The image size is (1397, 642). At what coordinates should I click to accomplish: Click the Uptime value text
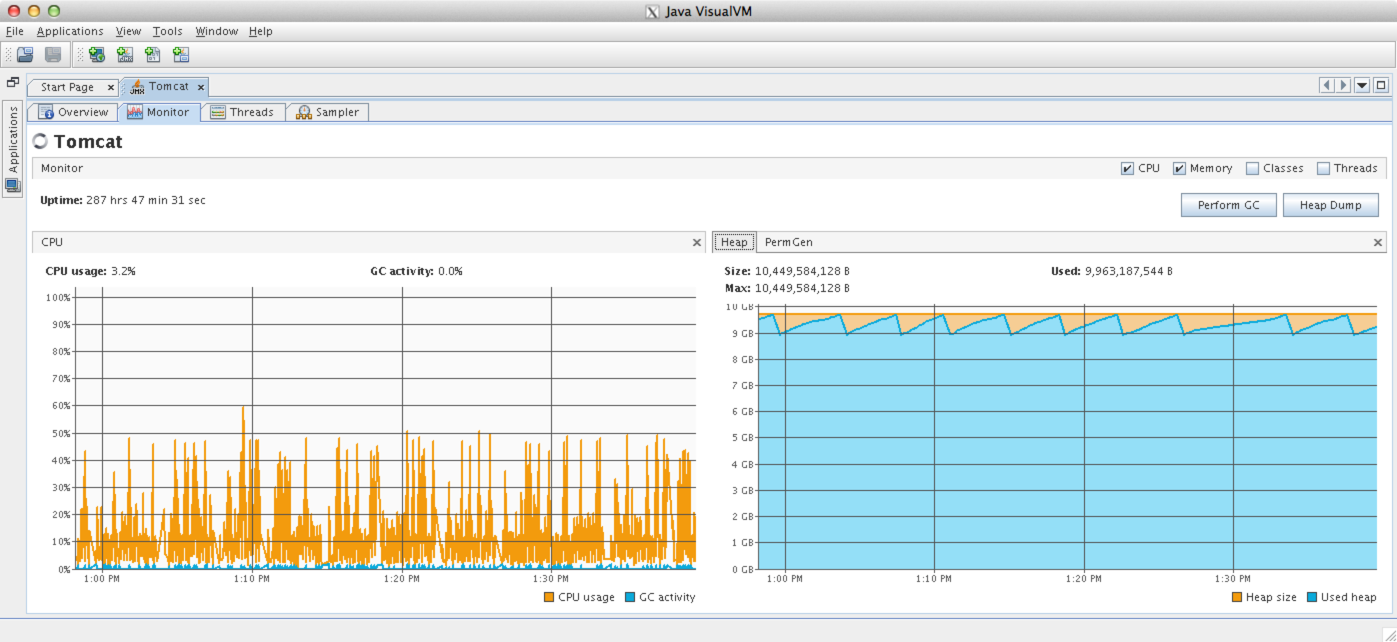[146, 200]
